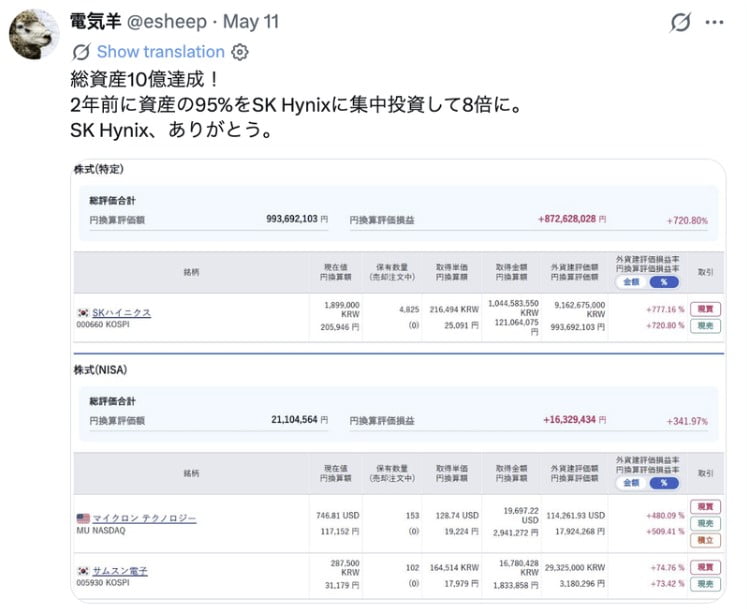This screenshot has width=747, height=609.
Task: Click Show translation
Action: pos(161,52)
